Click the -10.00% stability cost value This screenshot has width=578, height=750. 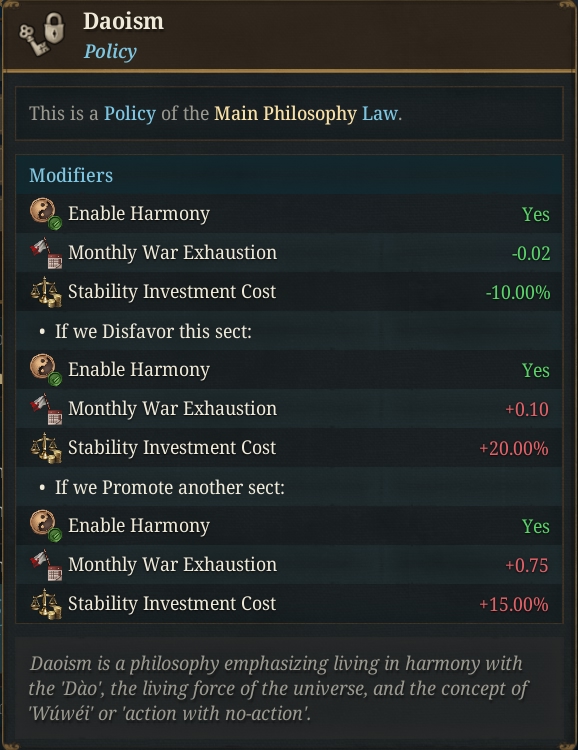point(518,292)
